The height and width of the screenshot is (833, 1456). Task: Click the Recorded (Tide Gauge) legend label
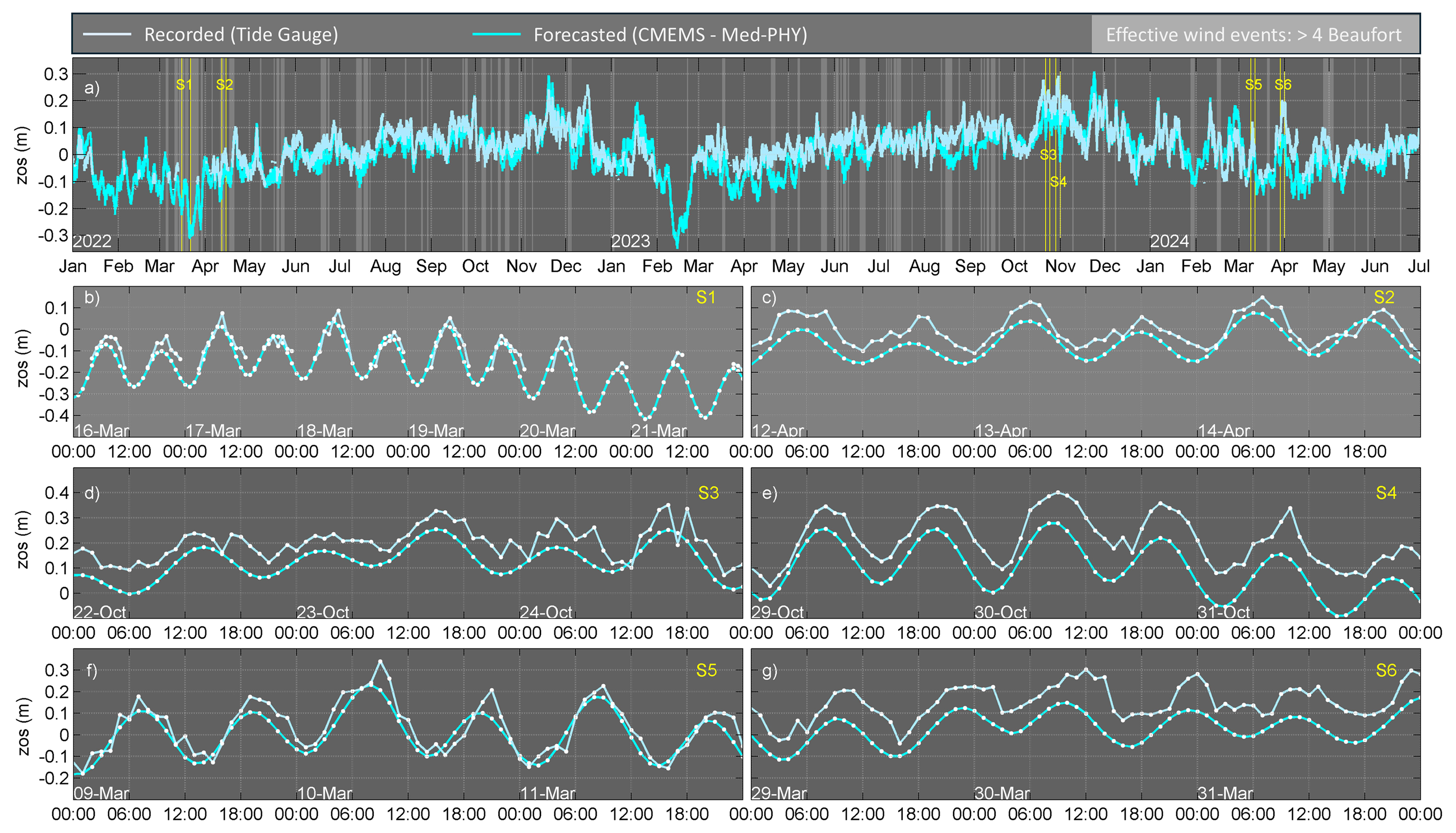241,35
